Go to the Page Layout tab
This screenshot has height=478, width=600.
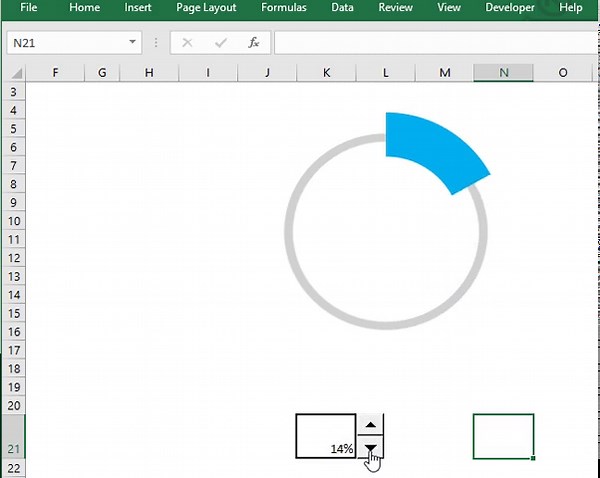206,8
